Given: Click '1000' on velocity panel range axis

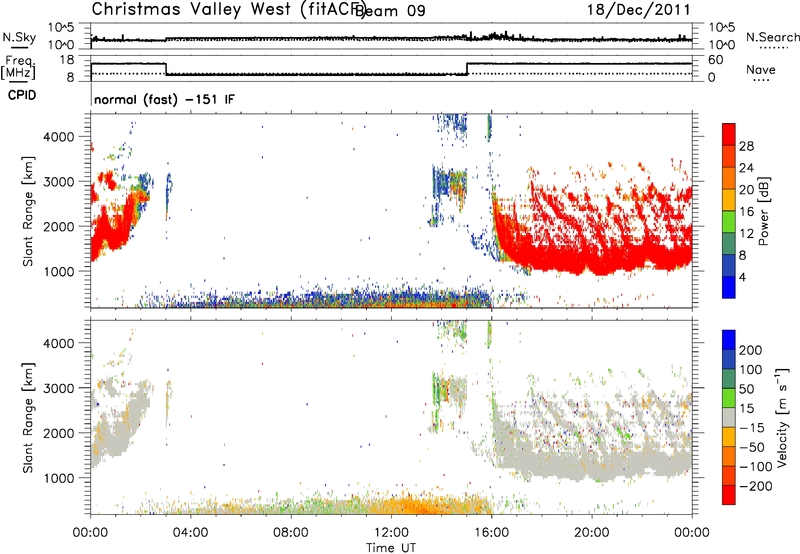Looking at the screenshot, I should (58, 478).
